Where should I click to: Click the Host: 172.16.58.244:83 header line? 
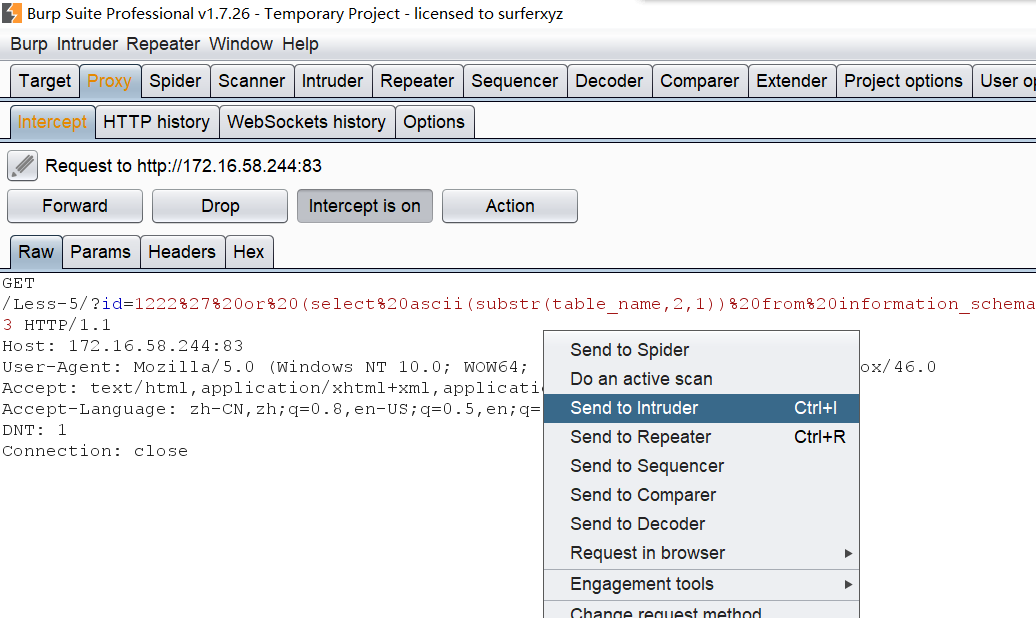click(123, 346)
